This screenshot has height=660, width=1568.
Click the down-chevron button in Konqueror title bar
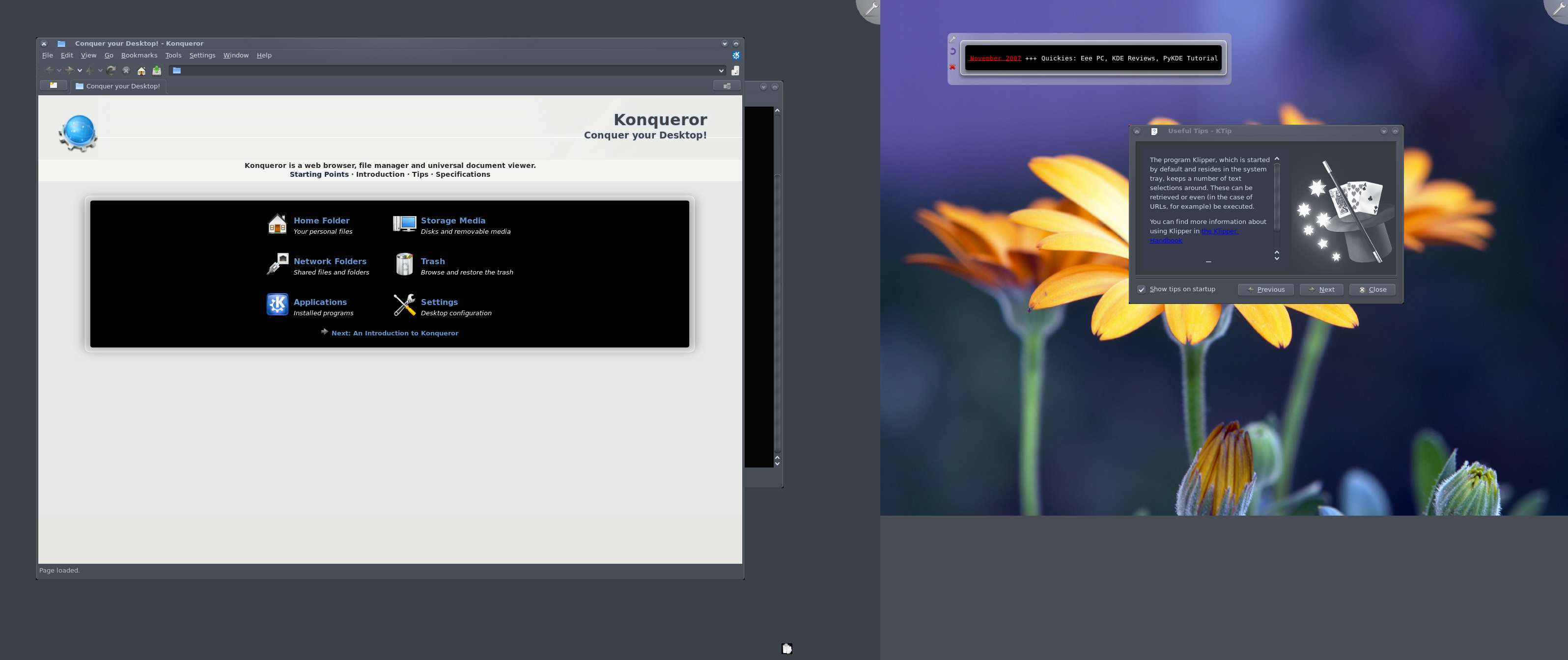(725, 44)
